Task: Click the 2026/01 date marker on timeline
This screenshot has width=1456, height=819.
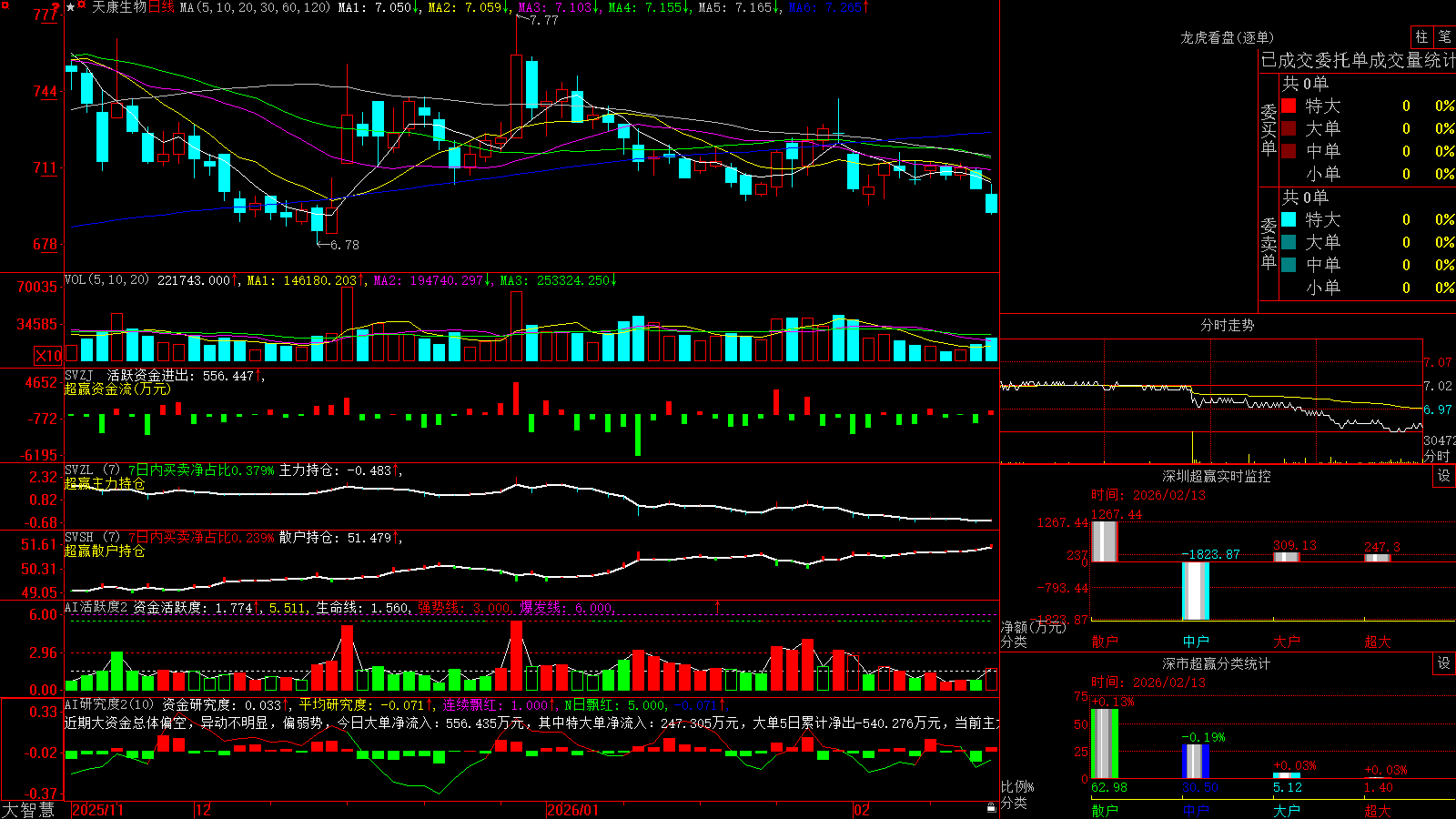Action: pyautogui.click(x=573, y=810)
